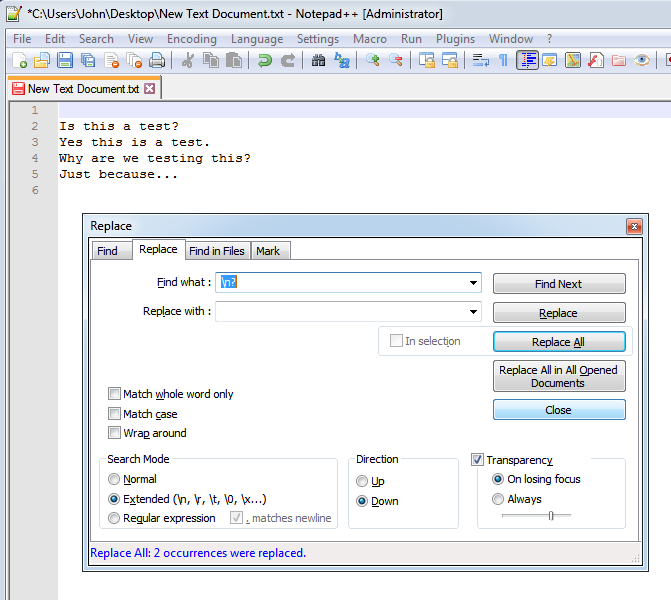Switch to Find in Files tab
This screenshot has width=671, height=600.
coord(217,251)
